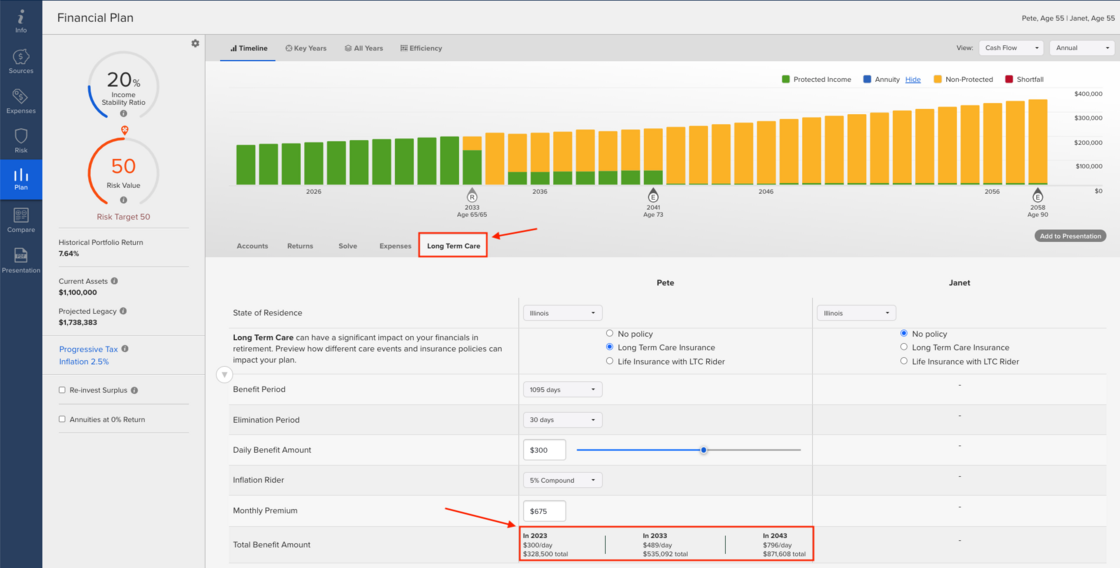Enable Re-invest Surplus checkbox
Screen dimensions: 1120x568
point(62,391)
